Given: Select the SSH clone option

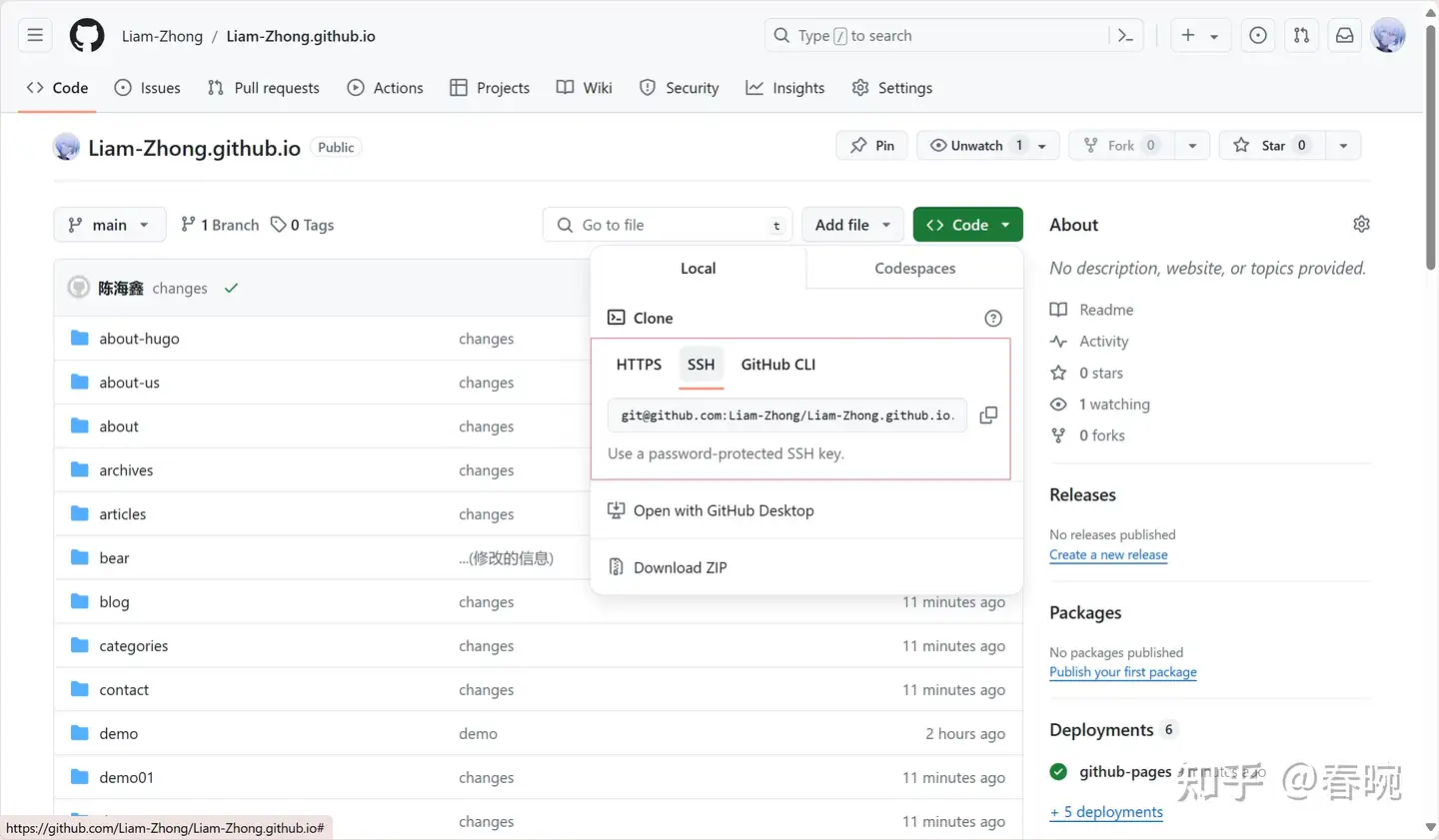Looking at the screenshot, I should tap(702, 365).
